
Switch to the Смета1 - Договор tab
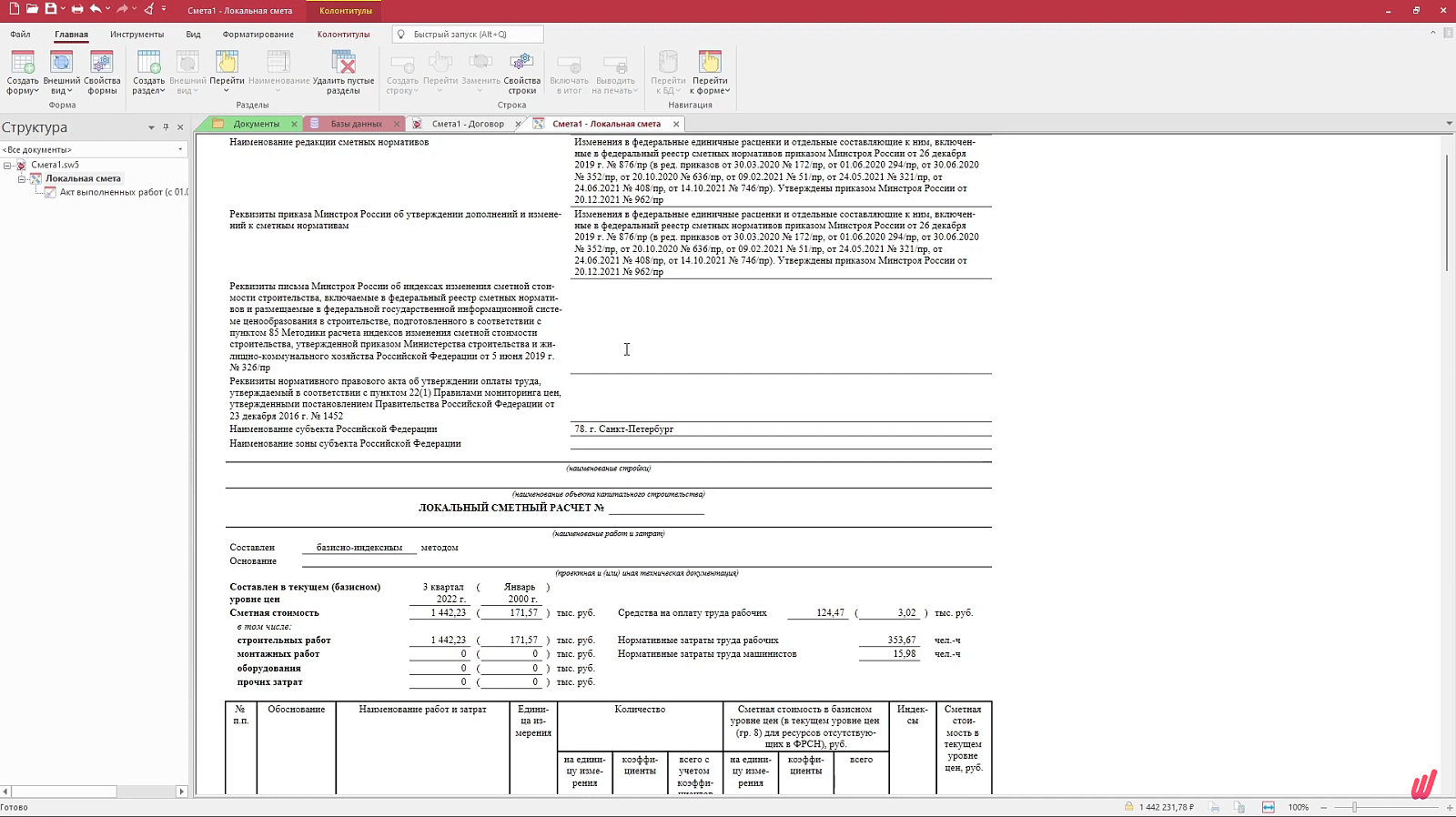coord(468,124)
